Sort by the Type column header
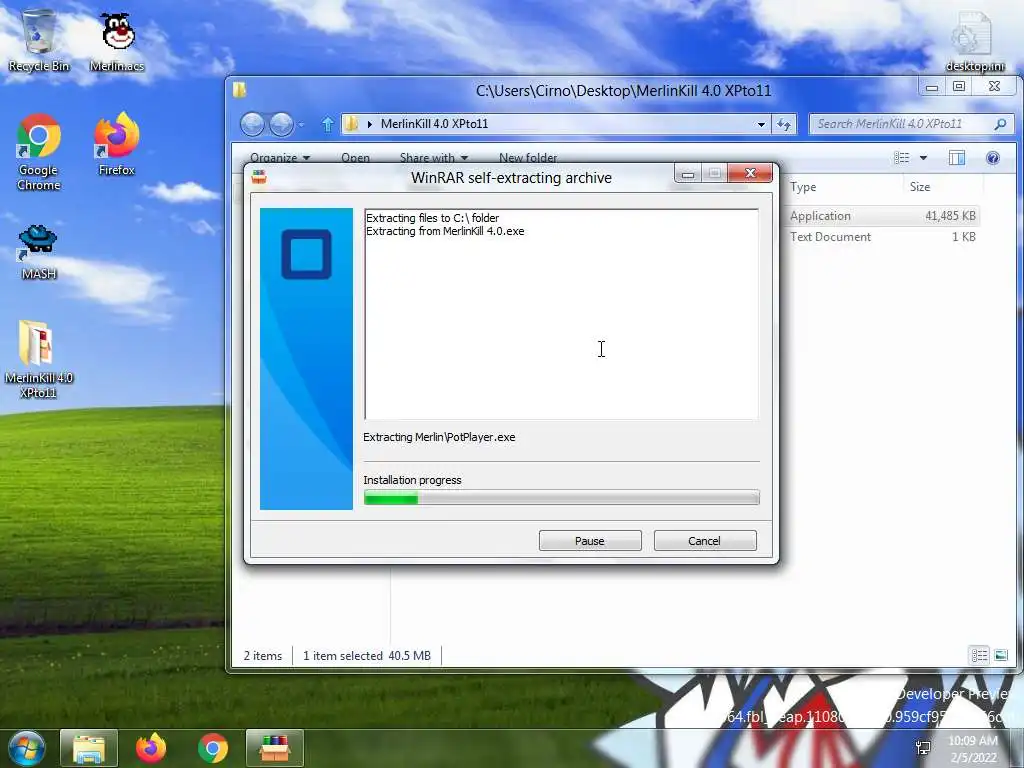Viewport: 1024px width, 768px height. click(803, 187)
